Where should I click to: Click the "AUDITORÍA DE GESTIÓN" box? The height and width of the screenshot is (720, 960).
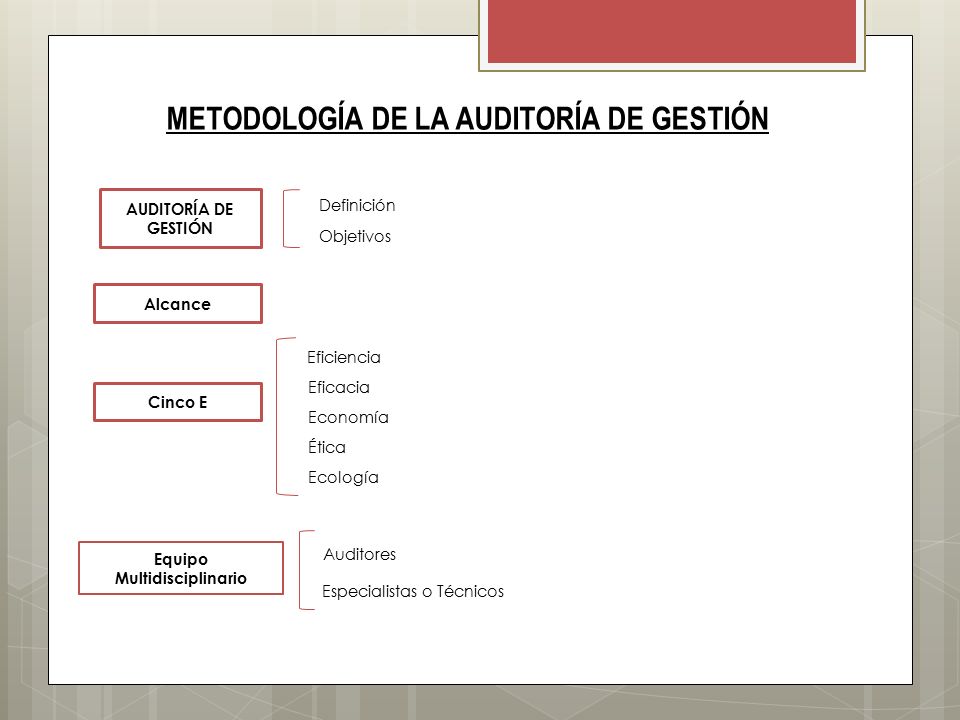click(181, 219)
